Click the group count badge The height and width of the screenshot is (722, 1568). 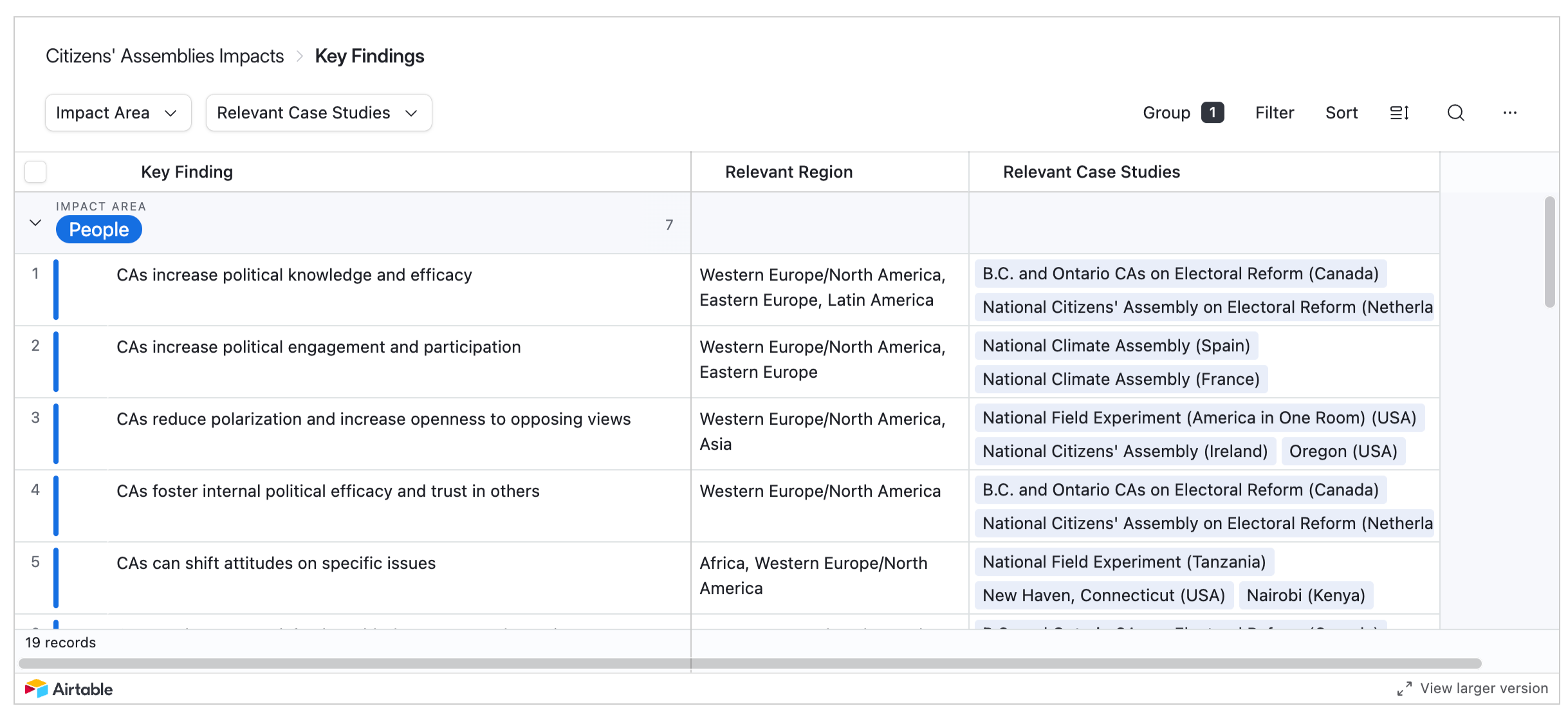pos(1212,113)
